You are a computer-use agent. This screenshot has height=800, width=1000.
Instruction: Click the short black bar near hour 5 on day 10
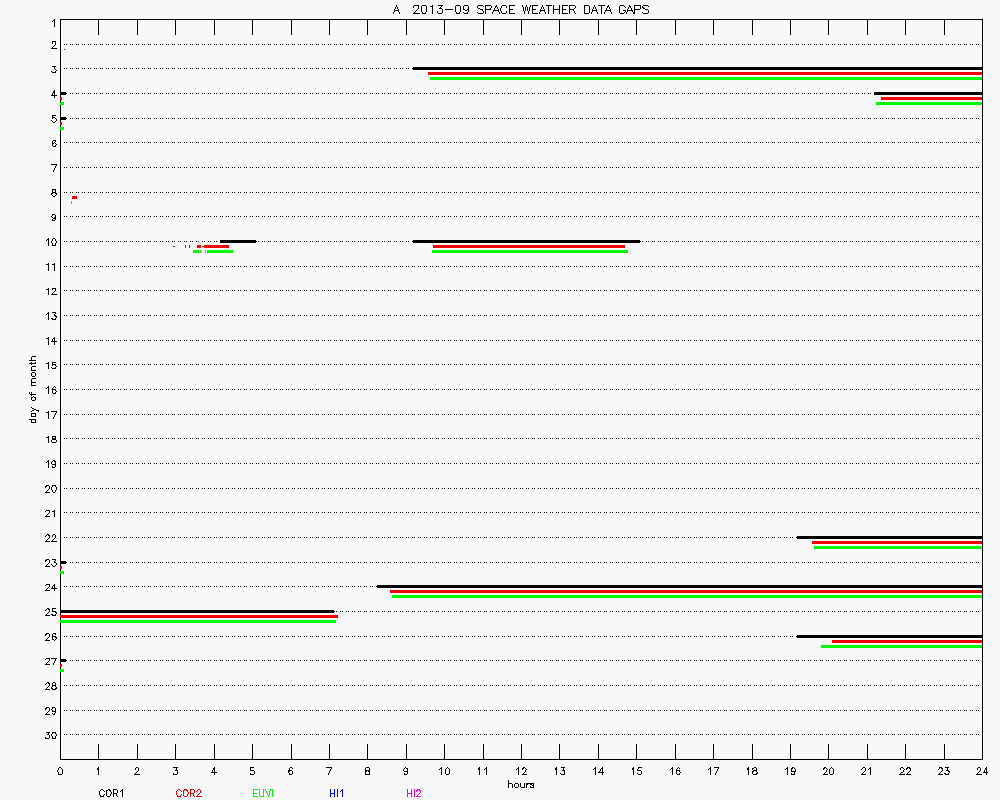[238, 241]
